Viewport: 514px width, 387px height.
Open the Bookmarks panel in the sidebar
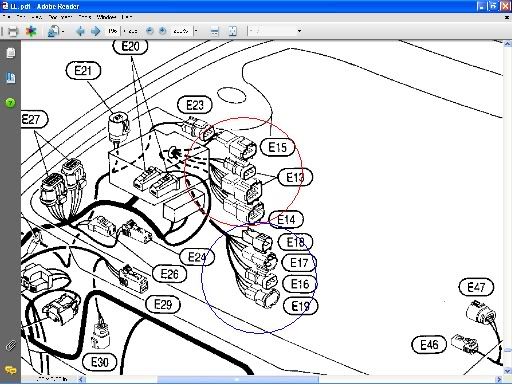pos(10,78)
